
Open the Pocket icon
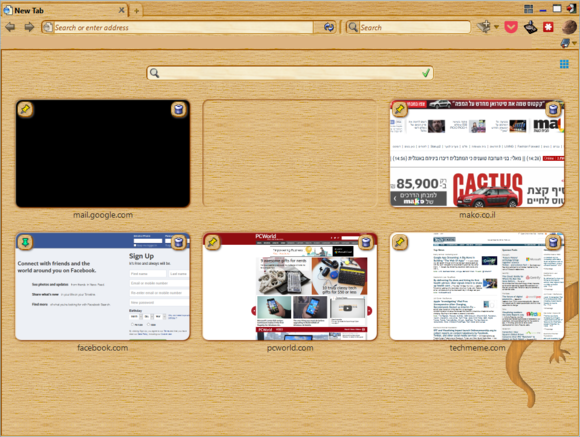pyautogui.click(x=511, y=27)
